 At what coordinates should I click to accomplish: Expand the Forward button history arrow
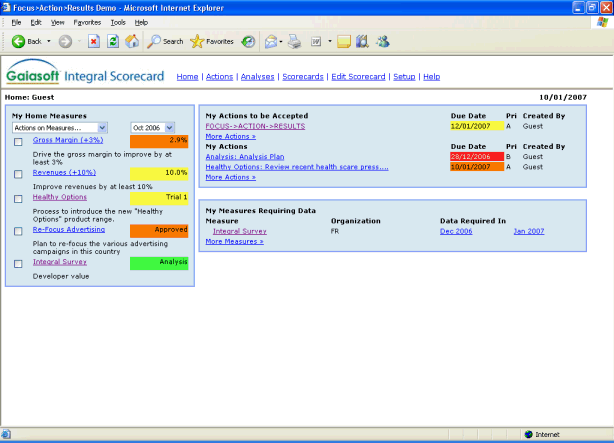pos(79,42)
